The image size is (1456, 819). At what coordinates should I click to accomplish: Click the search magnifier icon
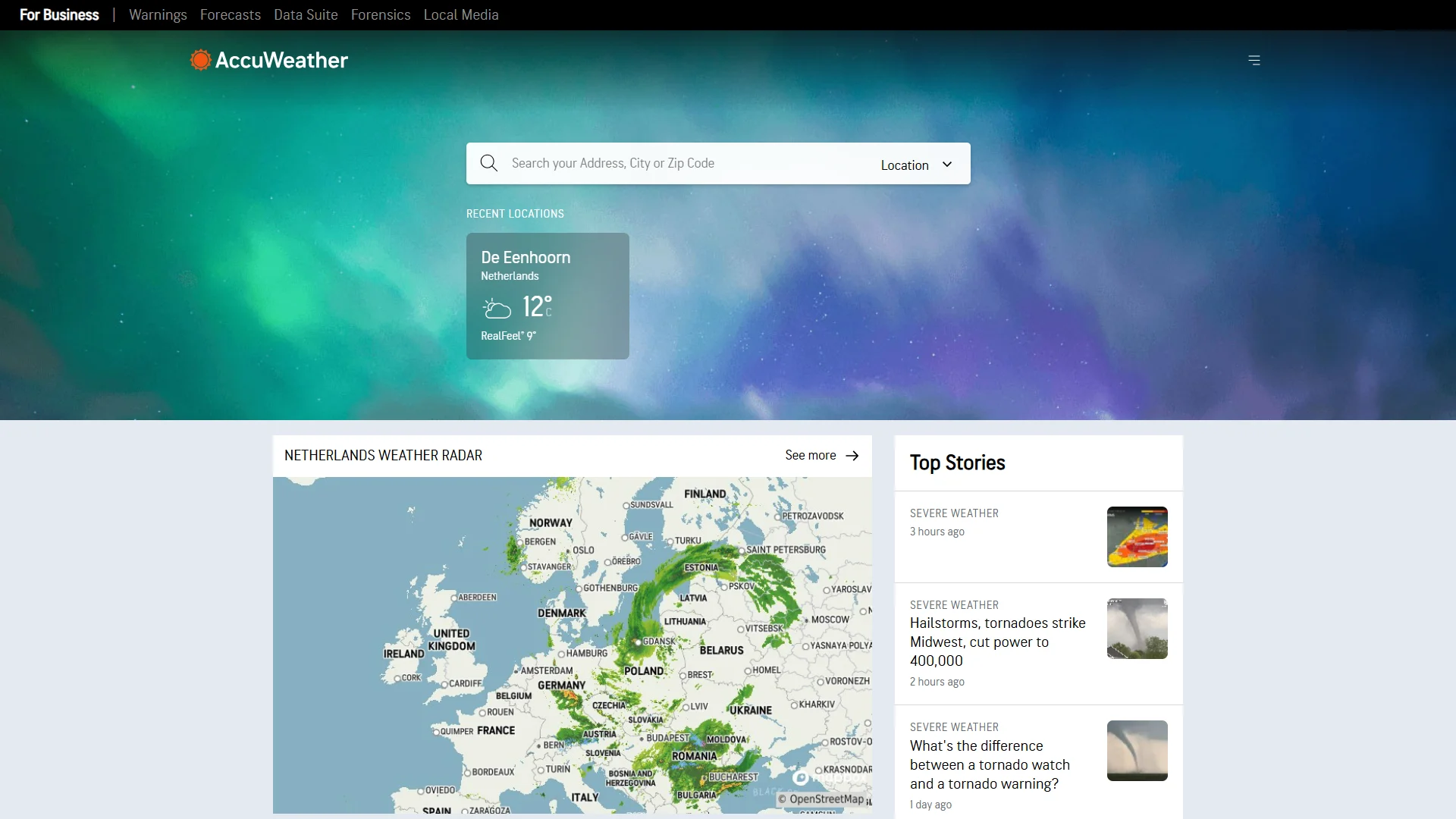pos(489,163)
